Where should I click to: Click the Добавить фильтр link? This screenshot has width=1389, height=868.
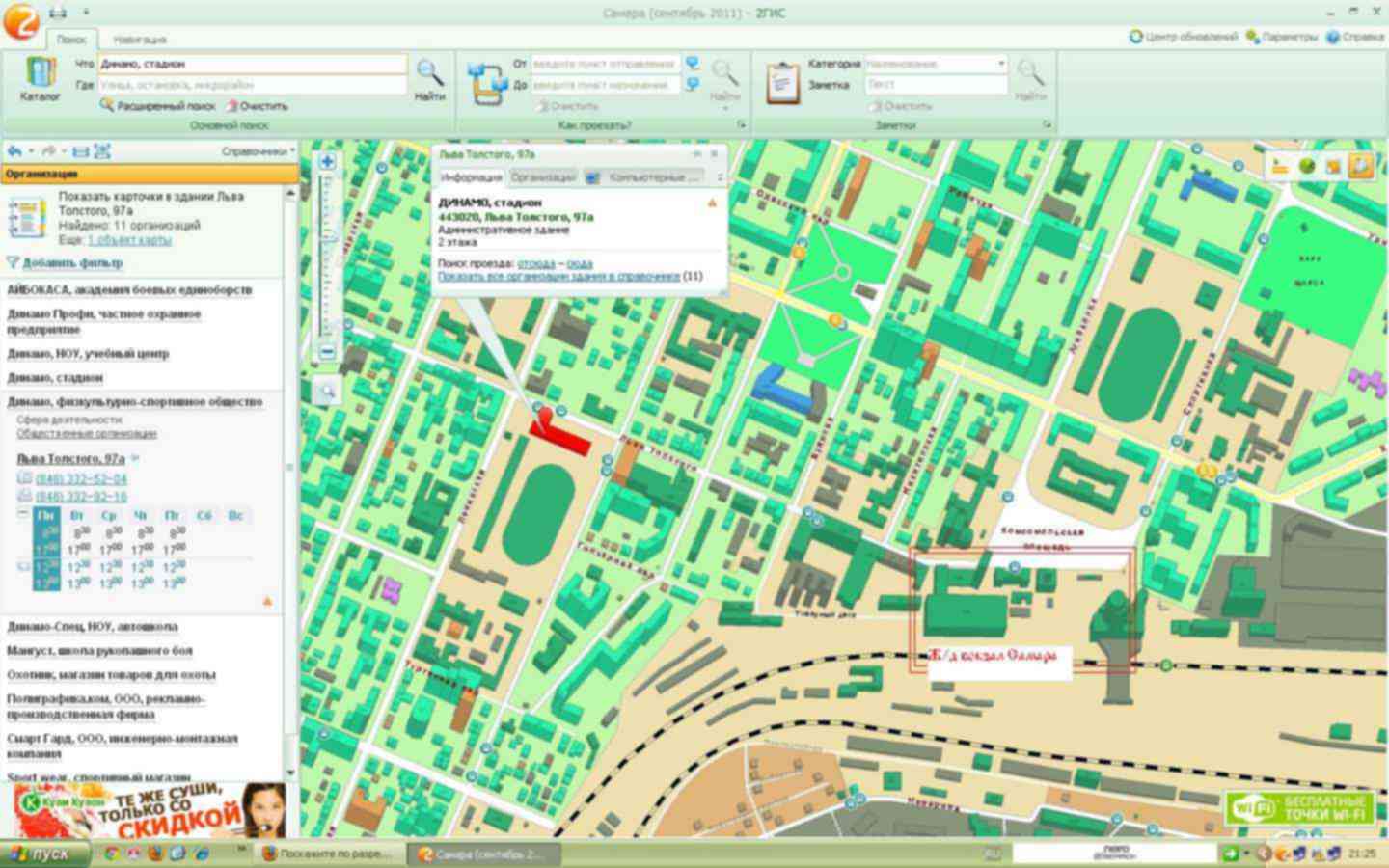point(71,262)
